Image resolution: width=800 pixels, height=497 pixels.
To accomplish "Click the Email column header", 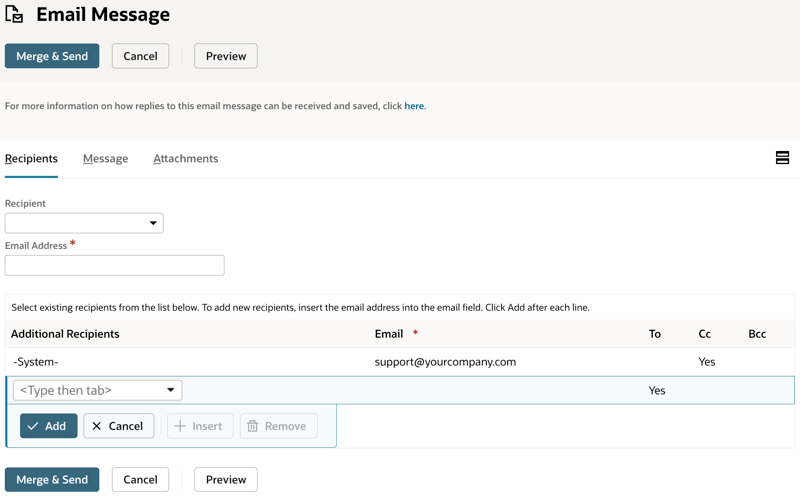I will point(389,334).
